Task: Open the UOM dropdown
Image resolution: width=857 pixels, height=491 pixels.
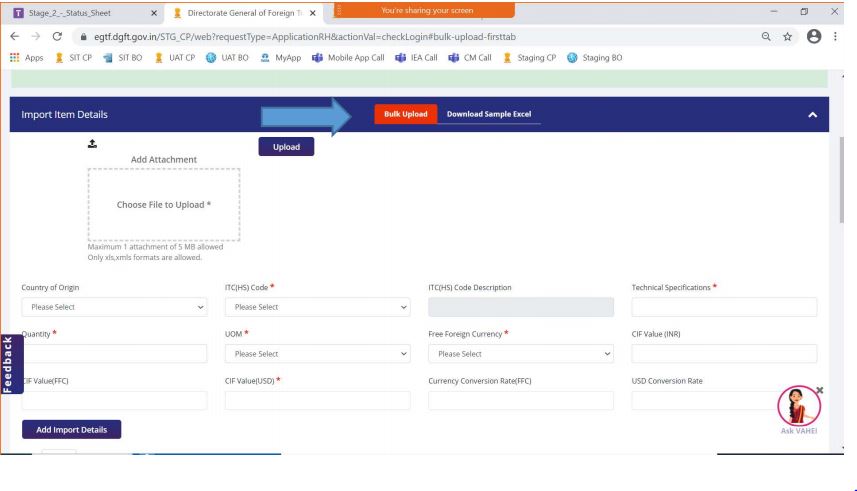Action: [318, 354]
